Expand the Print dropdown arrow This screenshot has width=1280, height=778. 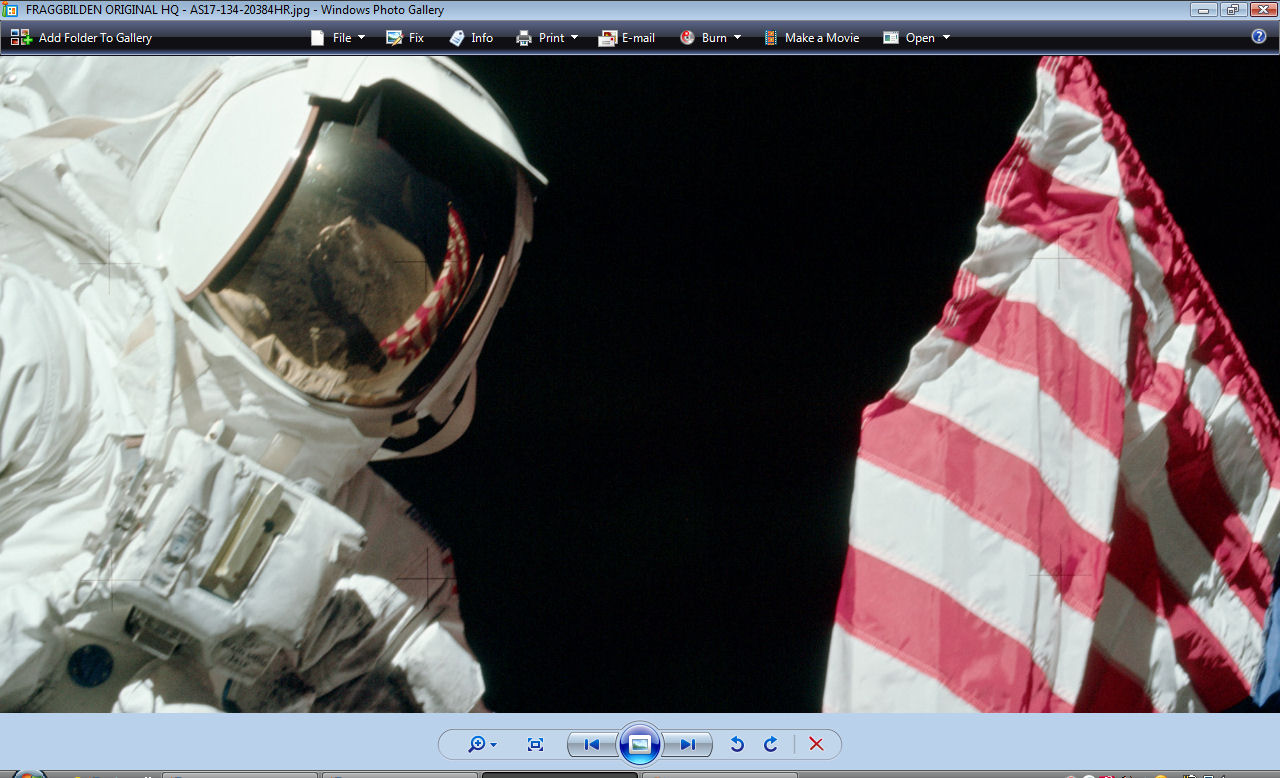tap(574, 38)
